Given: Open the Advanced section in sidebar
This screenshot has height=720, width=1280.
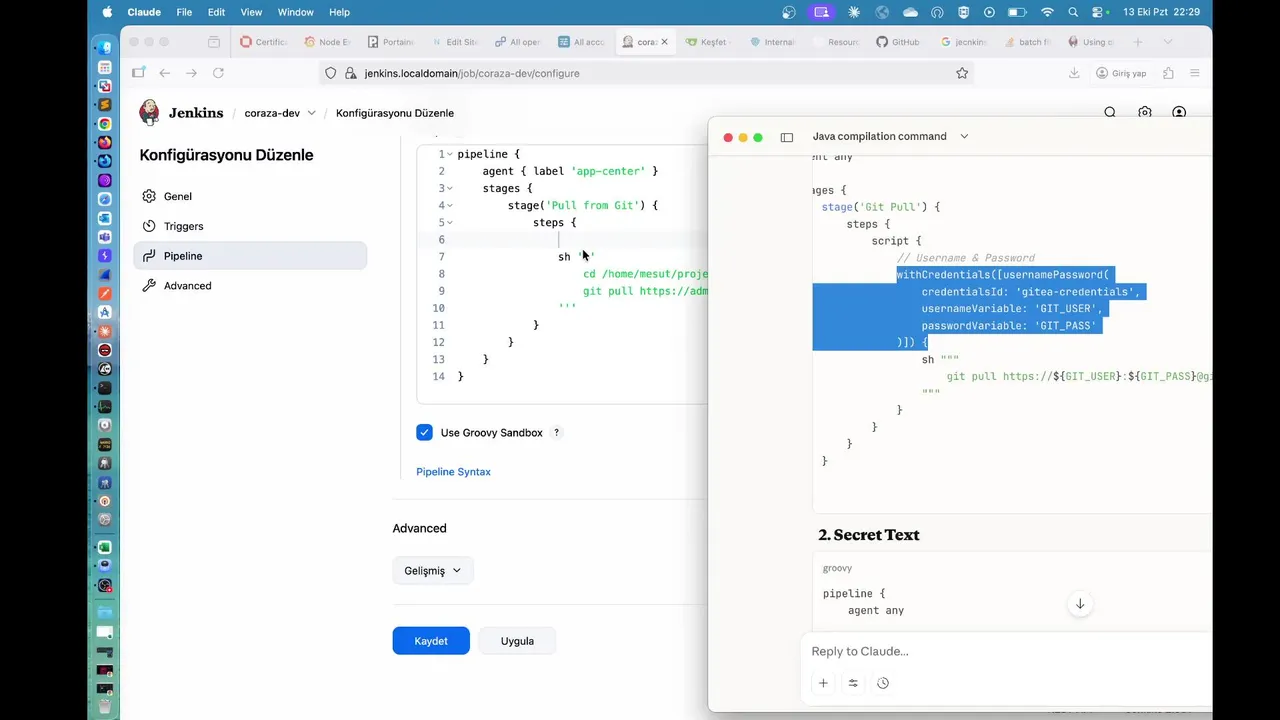Looking at the screenshot, I should (250, 286).
